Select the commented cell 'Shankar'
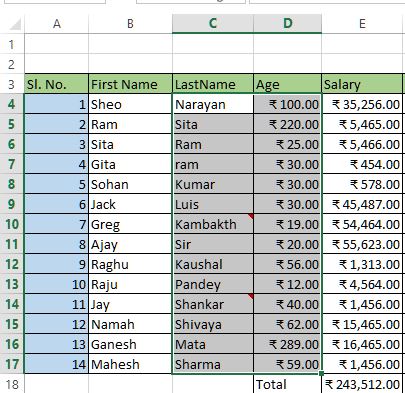Image resolution: width=405 pixels, height=393 pixels. (213, 304)
